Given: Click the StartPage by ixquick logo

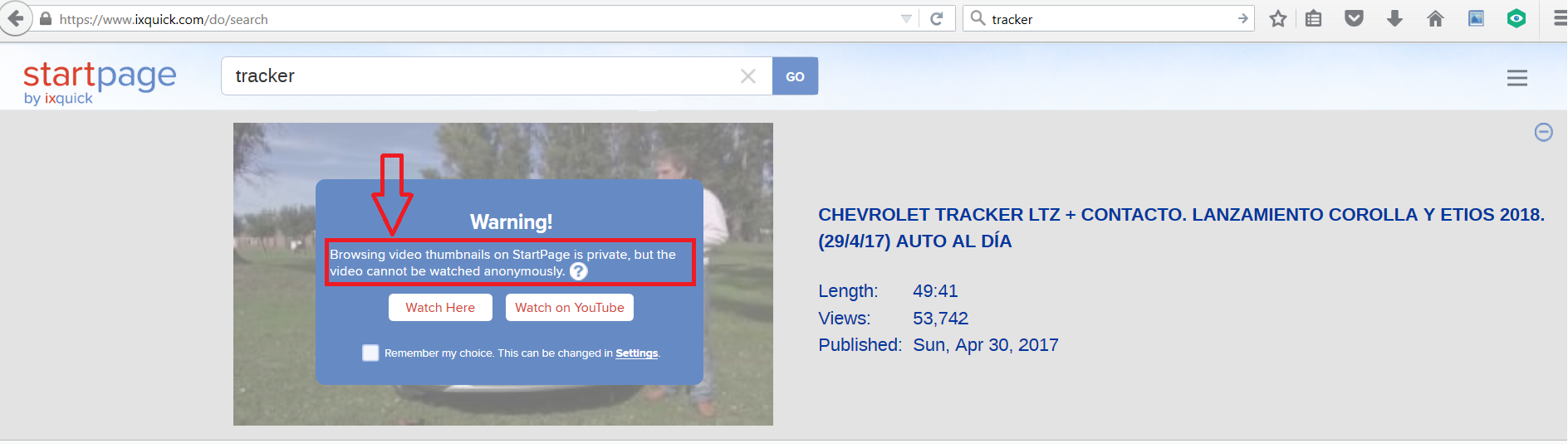Looking at the screenshot, I should tap(100, 82).
